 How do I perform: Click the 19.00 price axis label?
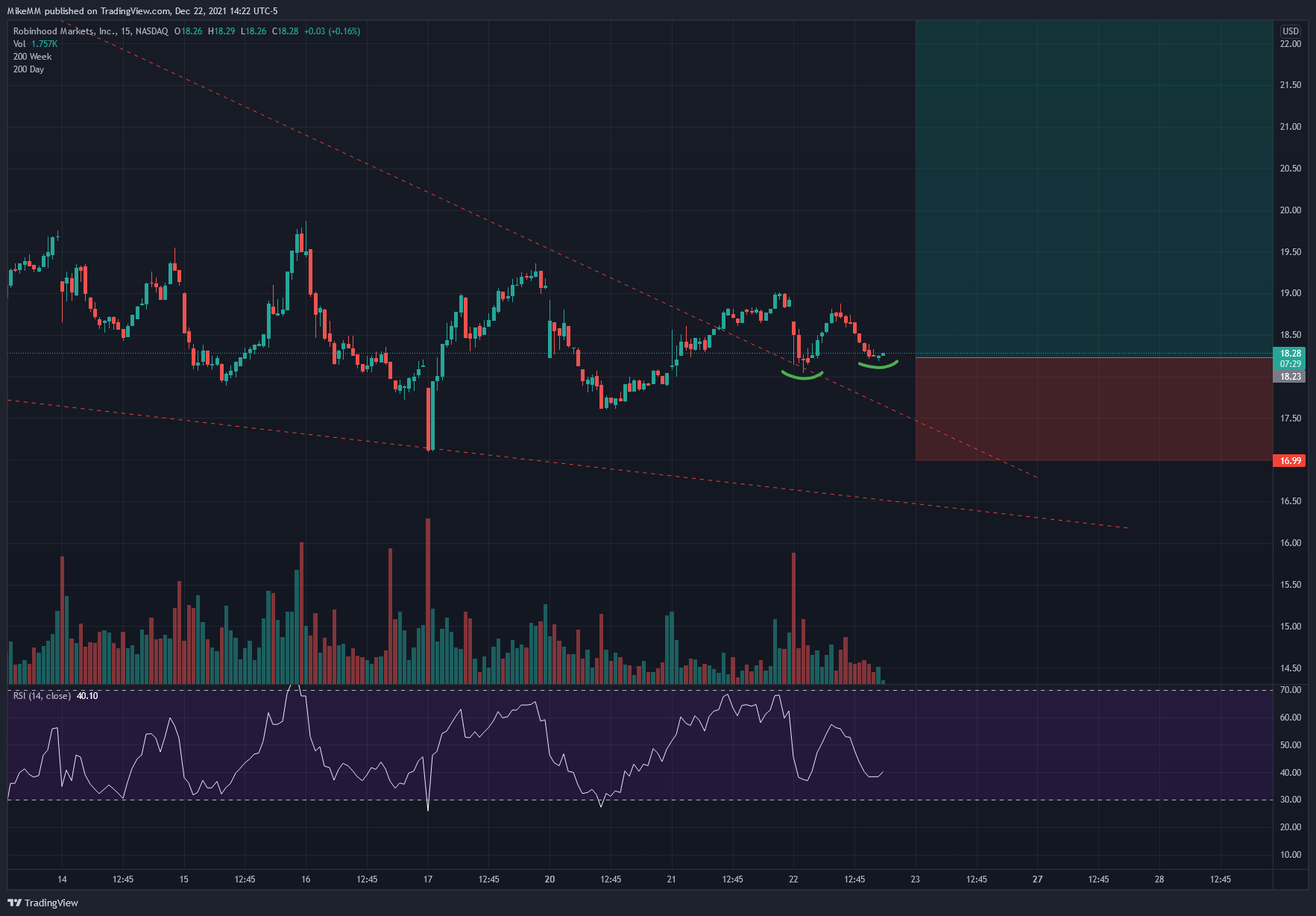tap(1290, 293)
